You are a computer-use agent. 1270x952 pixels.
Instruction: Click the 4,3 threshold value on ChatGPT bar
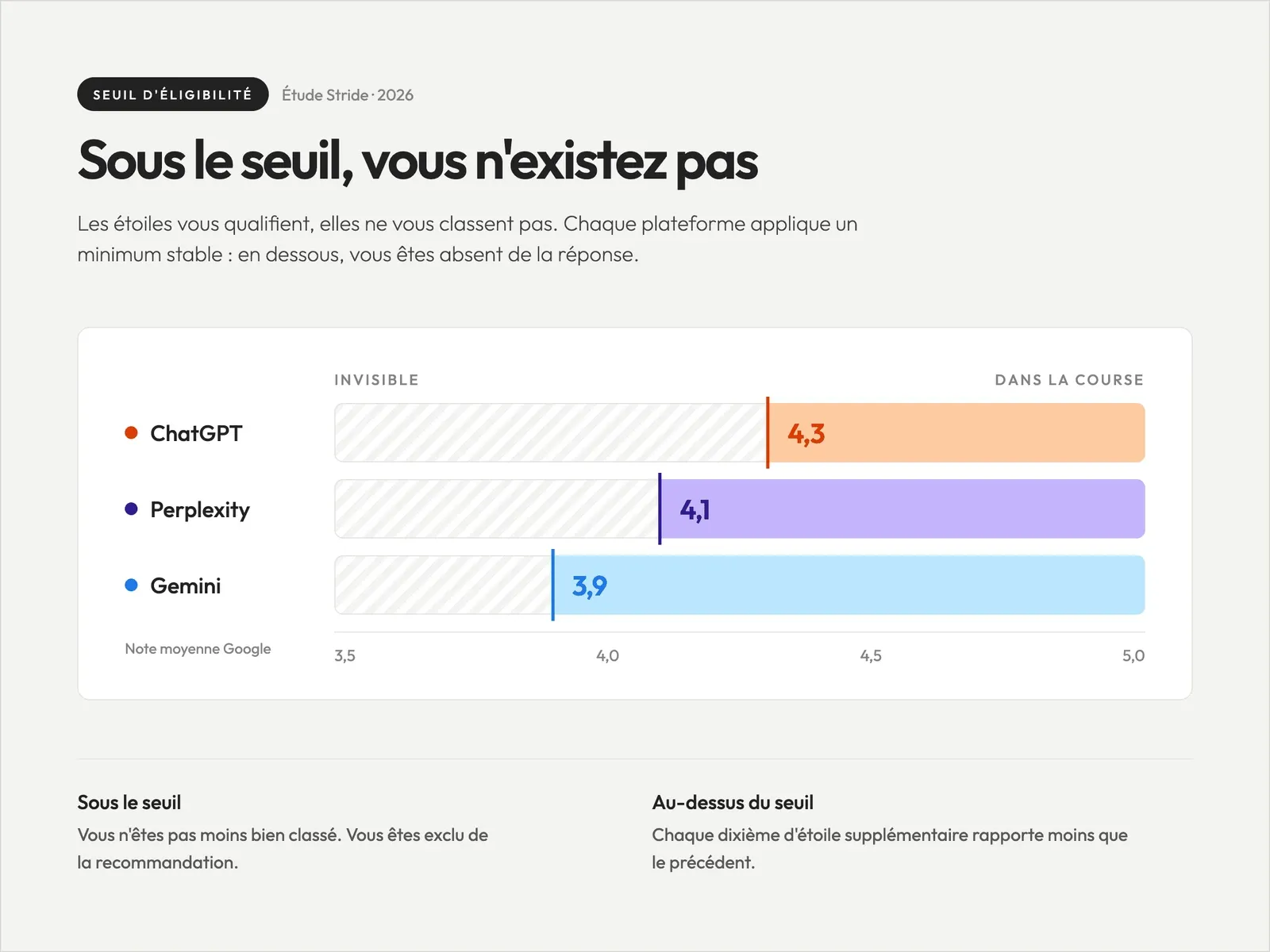click(x=806, y=434)
